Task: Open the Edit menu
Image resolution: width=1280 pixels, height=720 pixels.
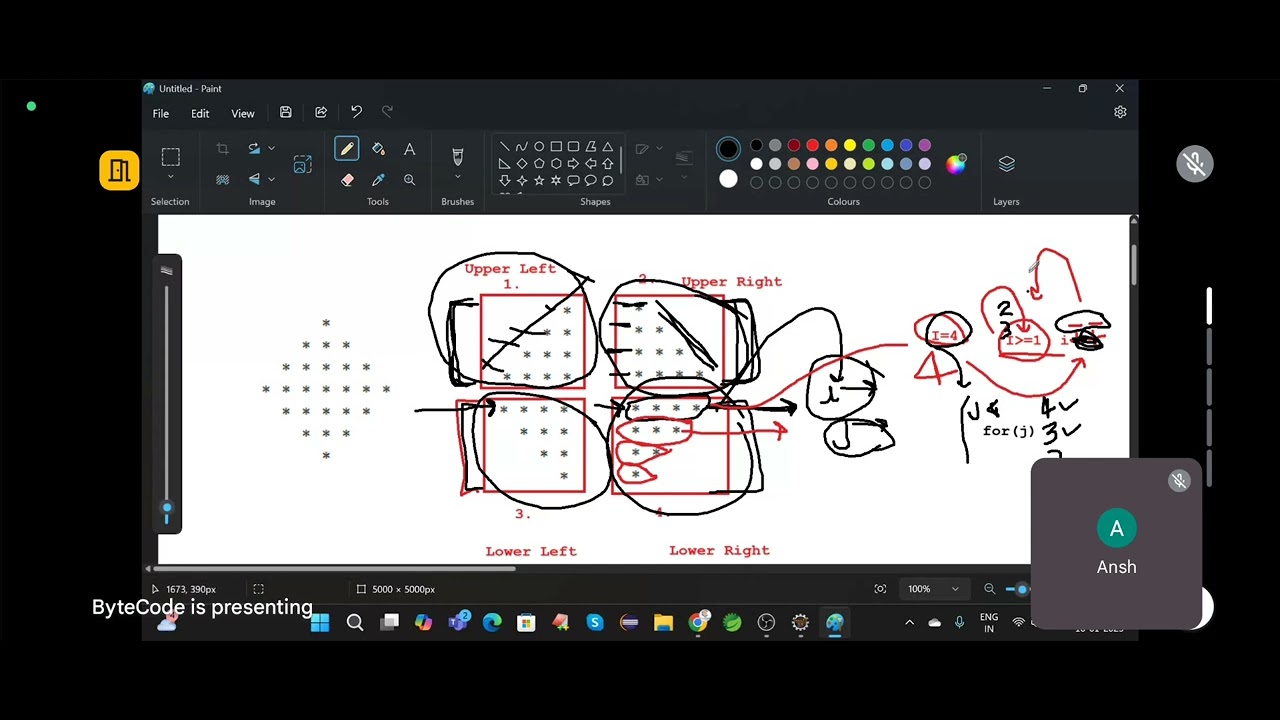Action: [x=200, y=113]
